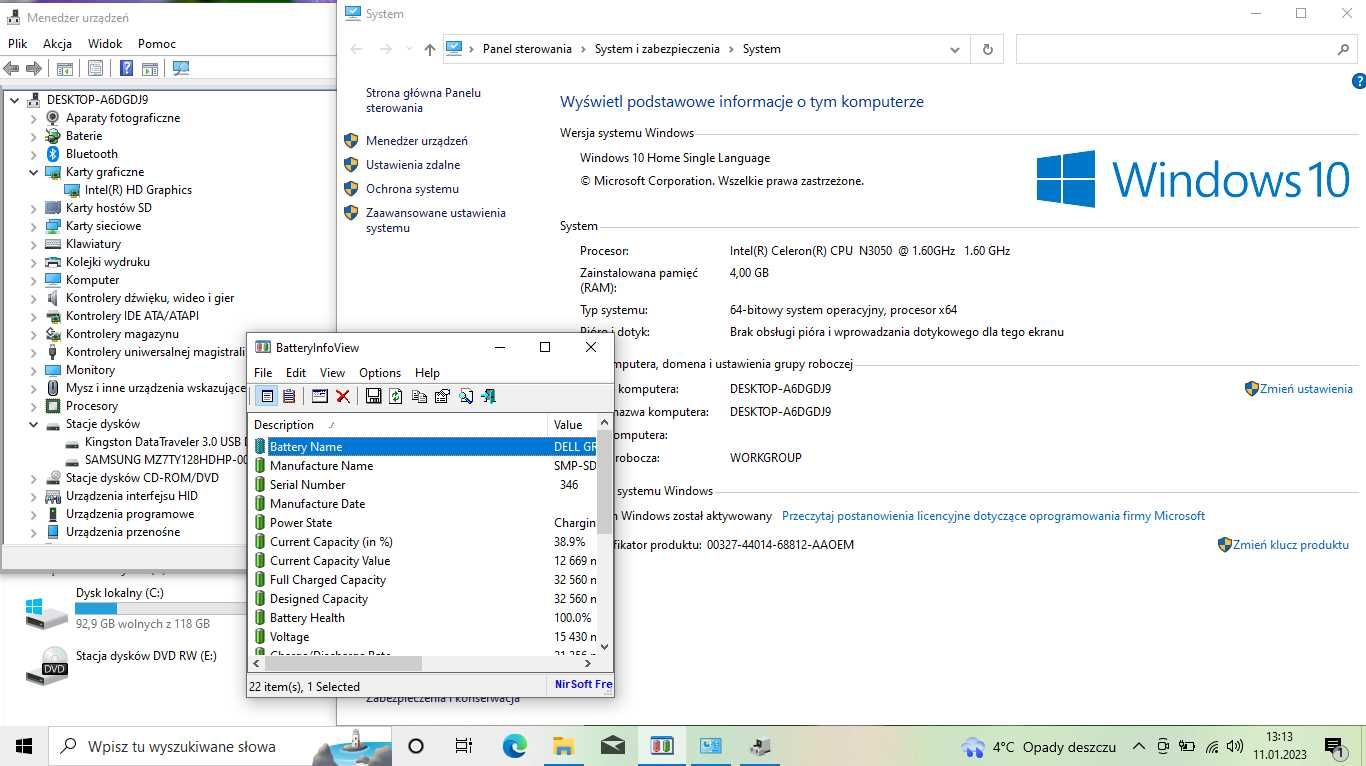Click Windows Start button
The height and width of the screenshot is (766, 1366).
[x=24, y=746]
